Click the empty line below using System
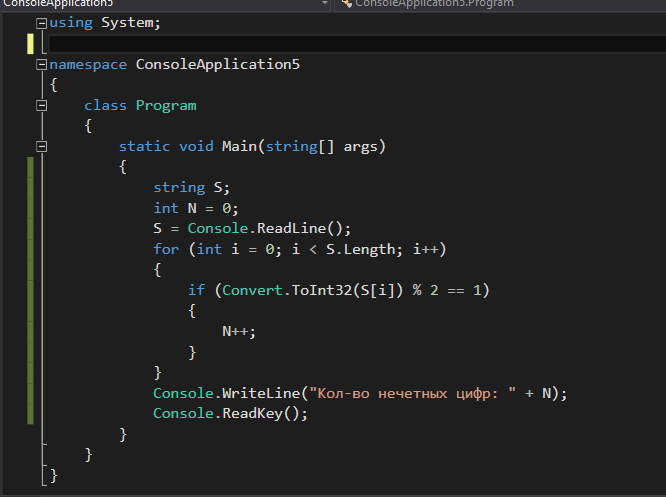Viewport: 666px width, 497px height. (300, 44)
